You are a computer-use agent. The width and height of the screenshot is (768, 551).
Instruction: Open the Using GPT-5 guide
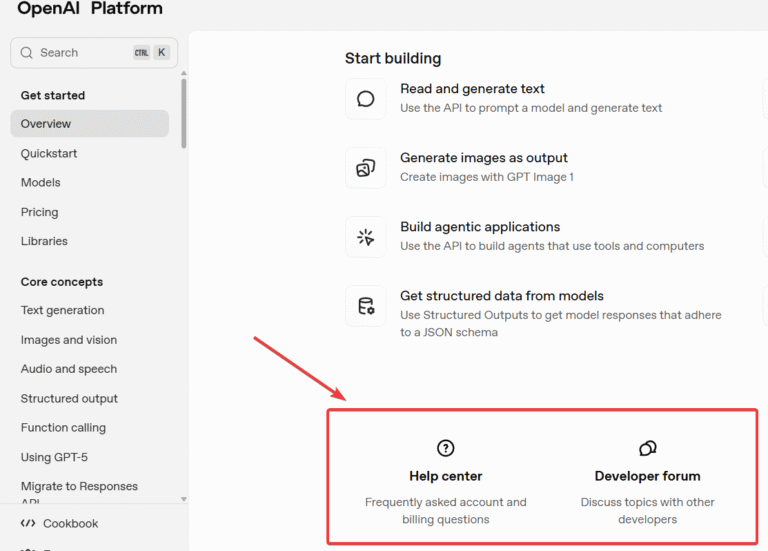click(56, 457)
